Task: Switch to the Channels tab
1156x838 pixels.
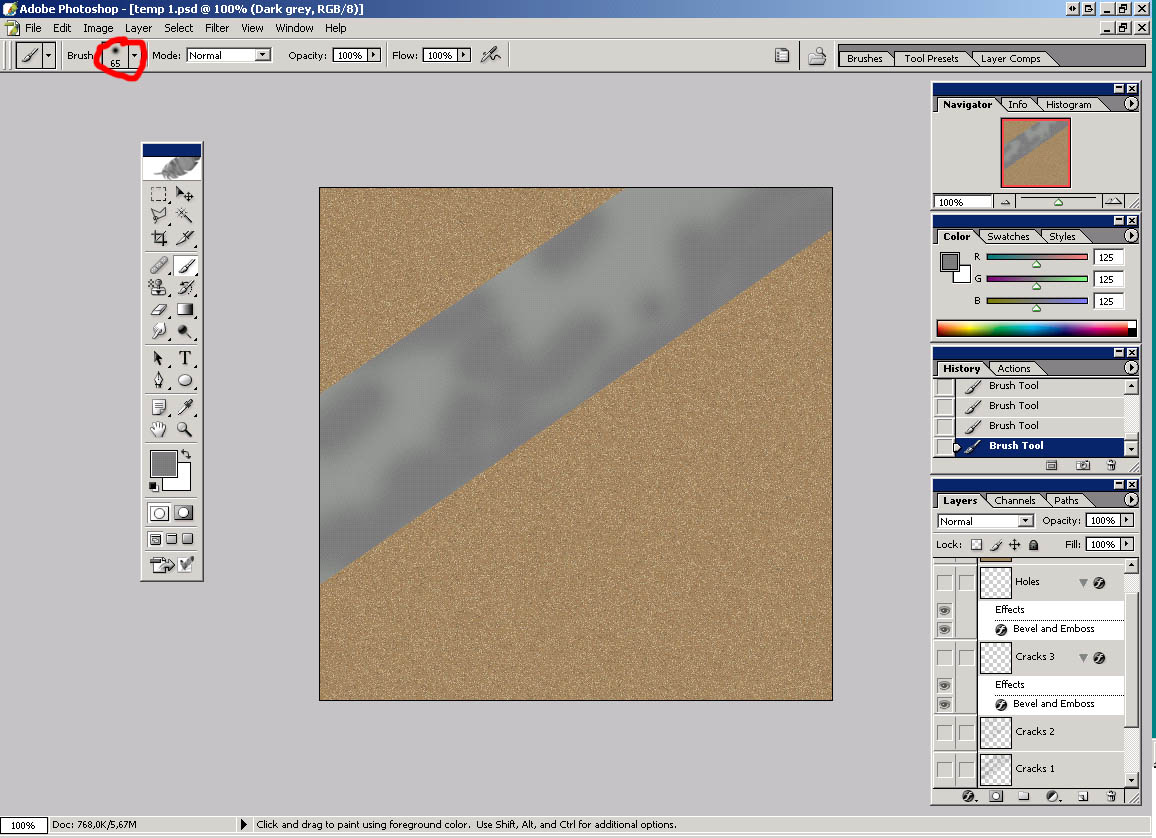Action: (x=1014, y=501)
